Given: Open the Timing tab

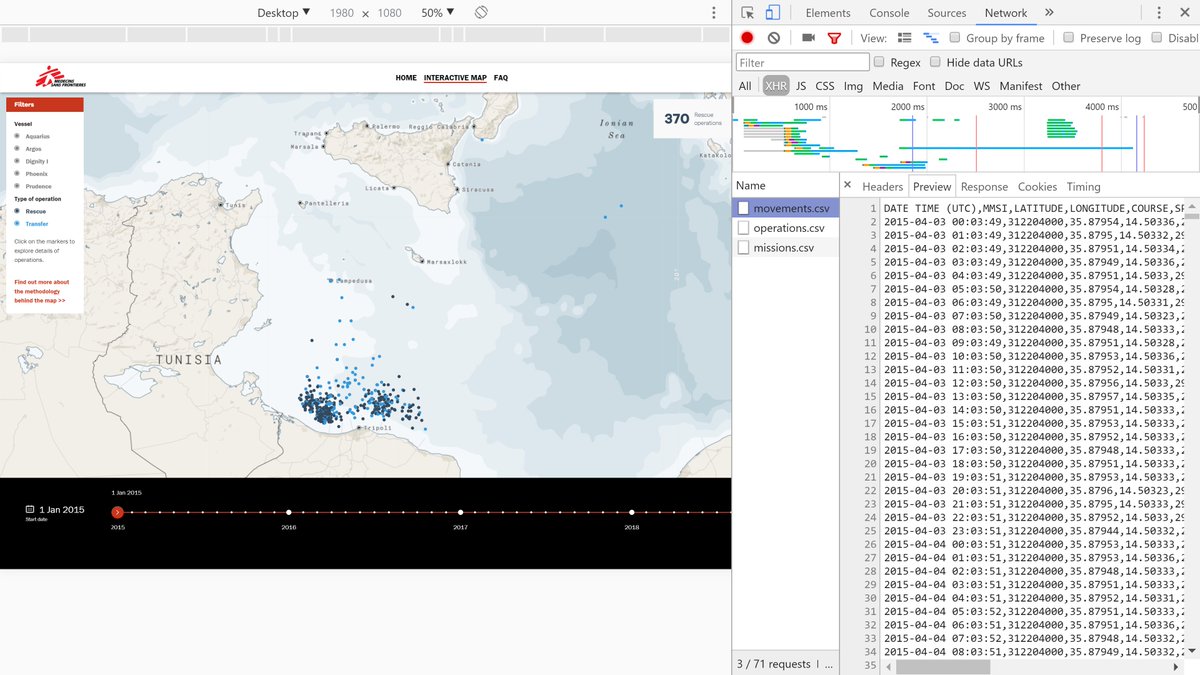Looking at the screenshot, I should [1083, 186].
